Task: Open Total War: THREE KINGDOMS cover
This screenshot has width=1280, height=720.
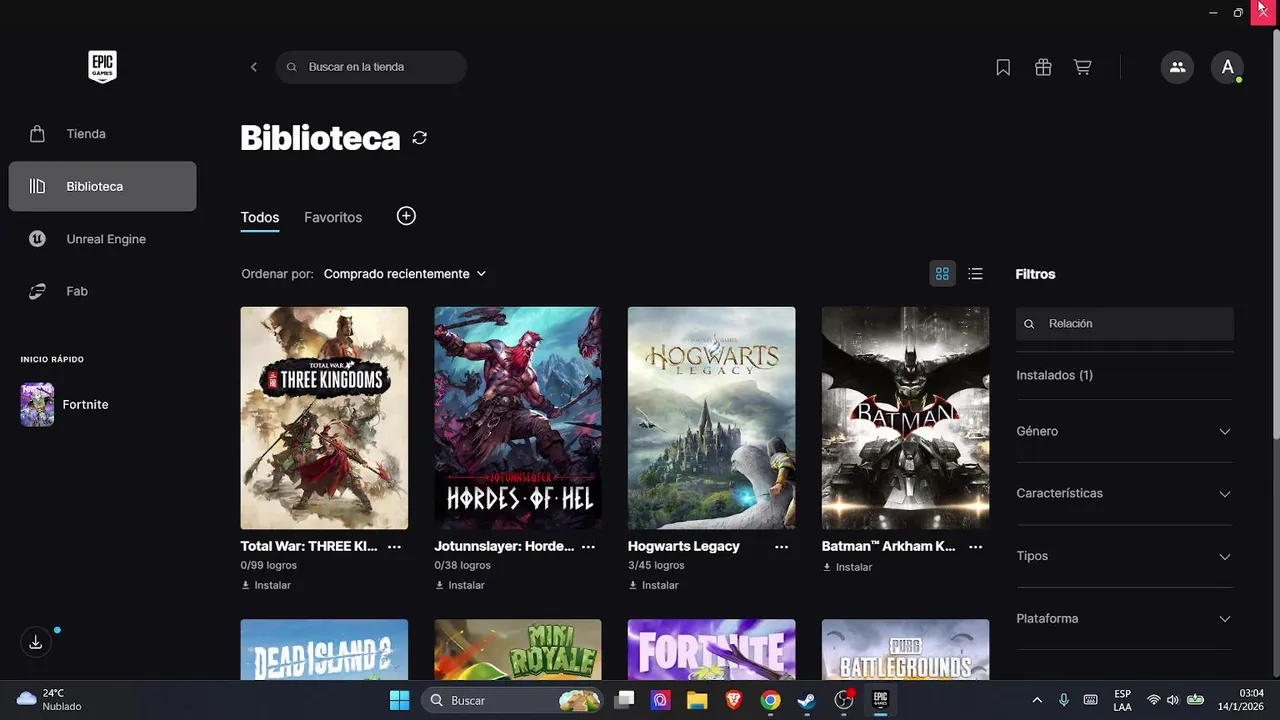Action: 324,418
